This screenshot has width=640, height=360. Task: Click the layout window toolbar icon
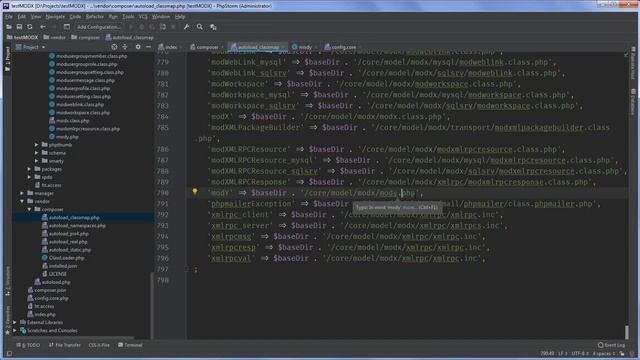[67, 27]
